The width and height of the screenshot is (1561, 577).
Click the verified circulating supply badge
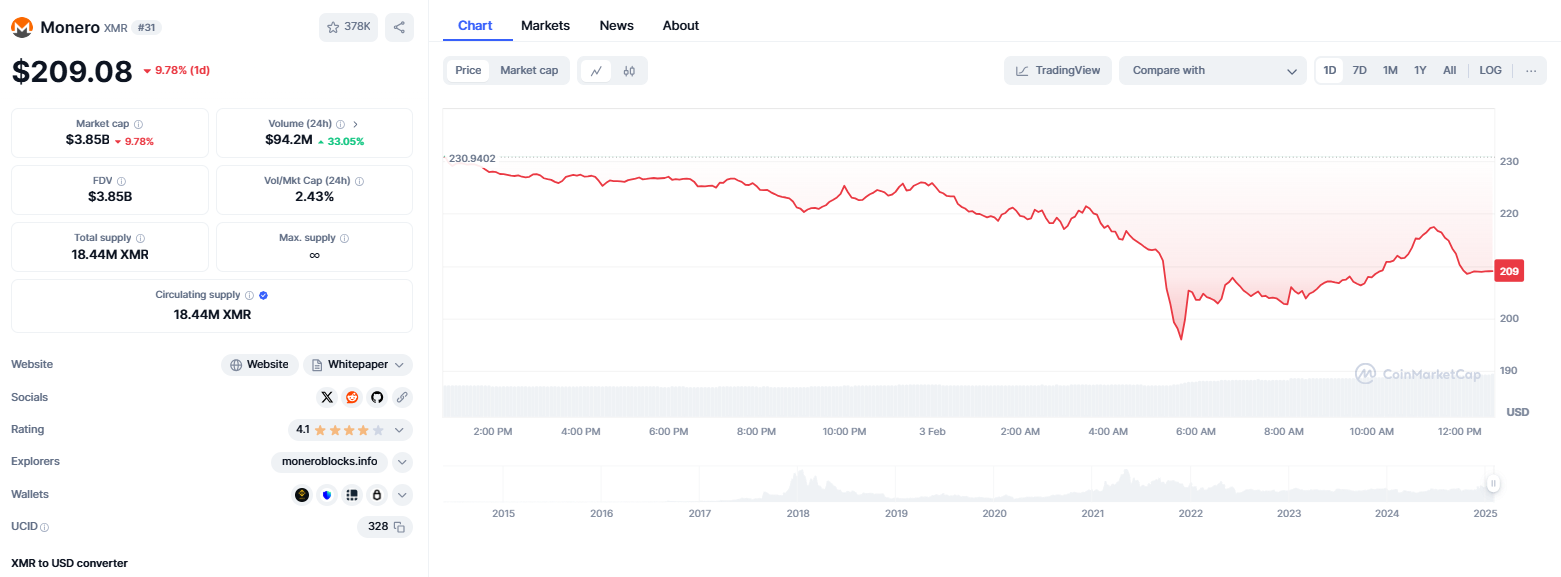point(263,295)
